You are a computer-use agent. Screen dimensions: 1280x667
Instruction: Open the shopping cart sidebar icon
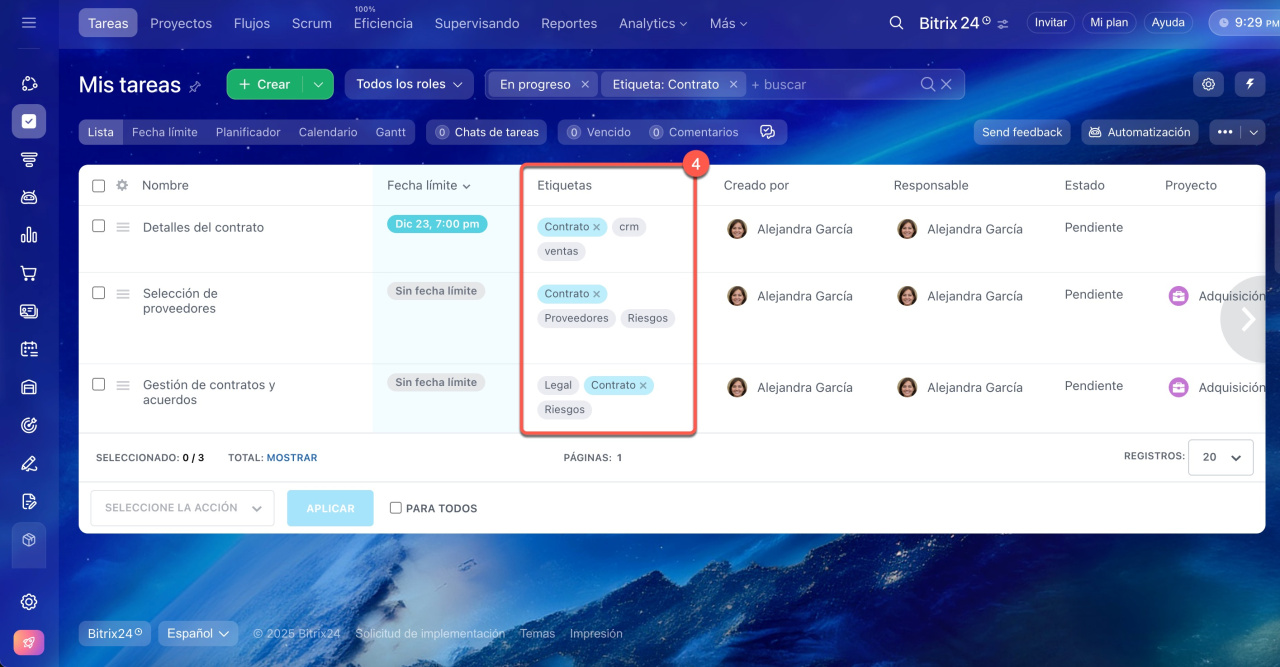pos(29,273)
